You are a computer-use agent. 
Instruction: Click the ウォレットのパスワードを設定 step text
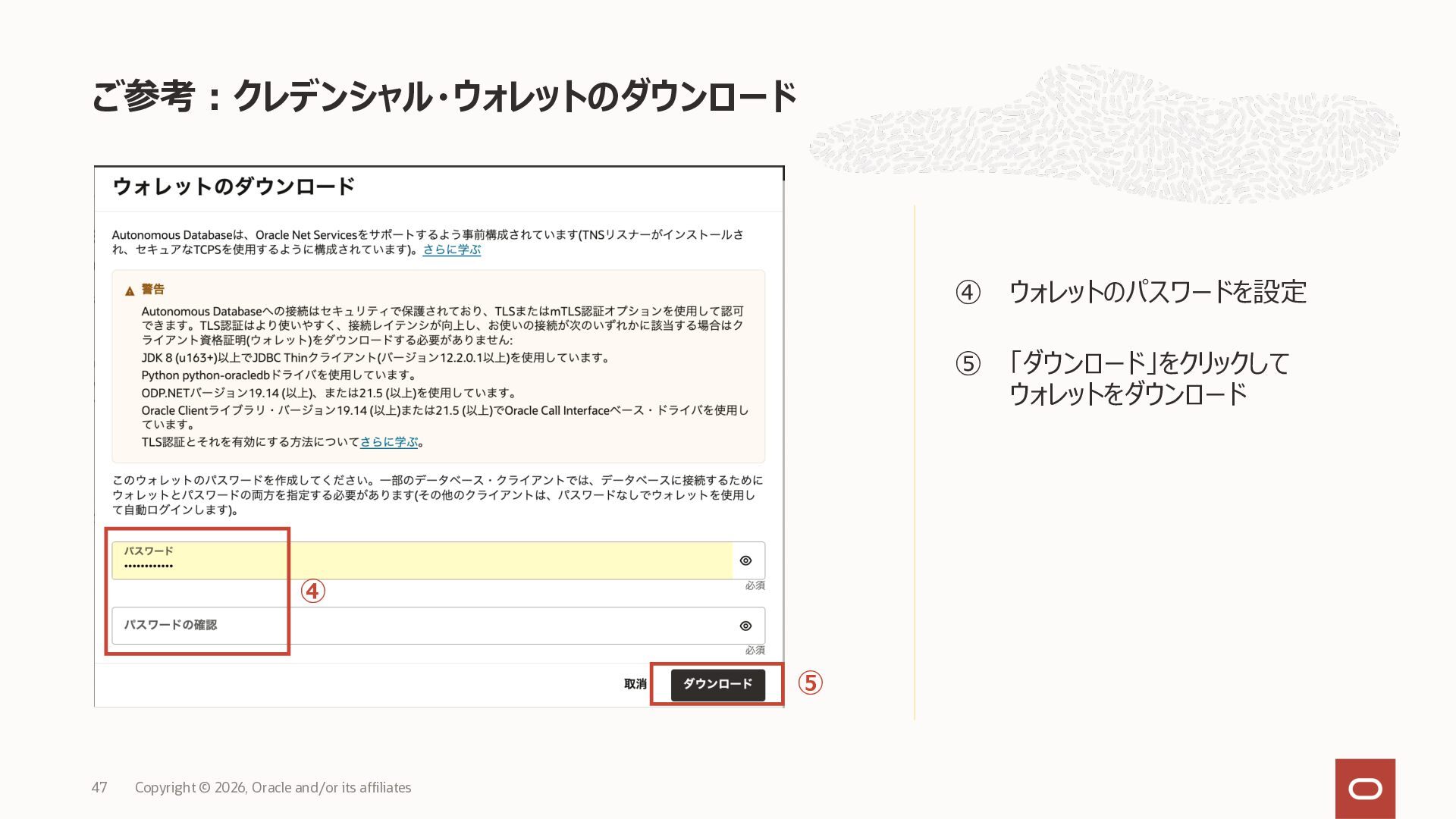pyautogui.click(x=1157, y=292)
